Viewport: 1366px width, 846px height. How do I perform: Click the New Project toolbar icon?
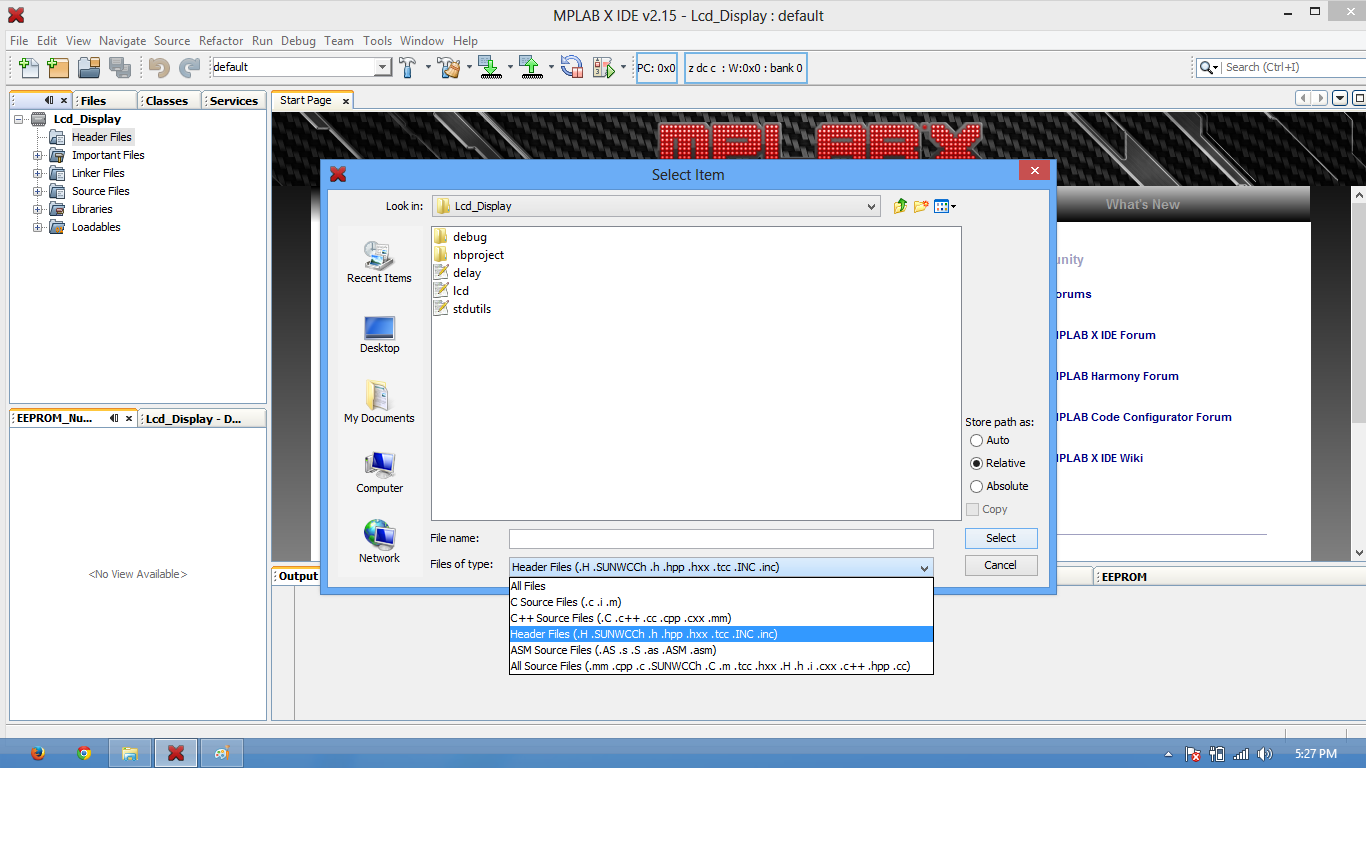coord(58,67)
